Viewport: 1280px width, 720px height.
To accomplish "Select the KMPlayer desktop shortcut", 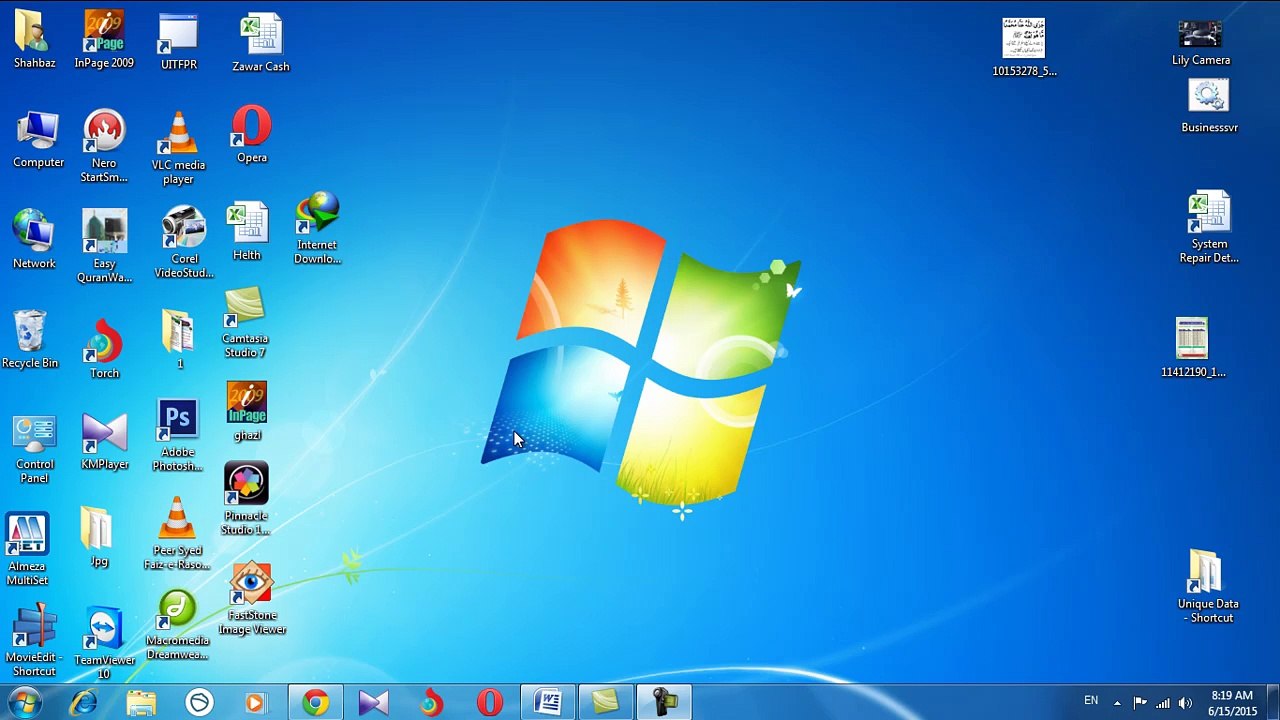I will point(105,441).
